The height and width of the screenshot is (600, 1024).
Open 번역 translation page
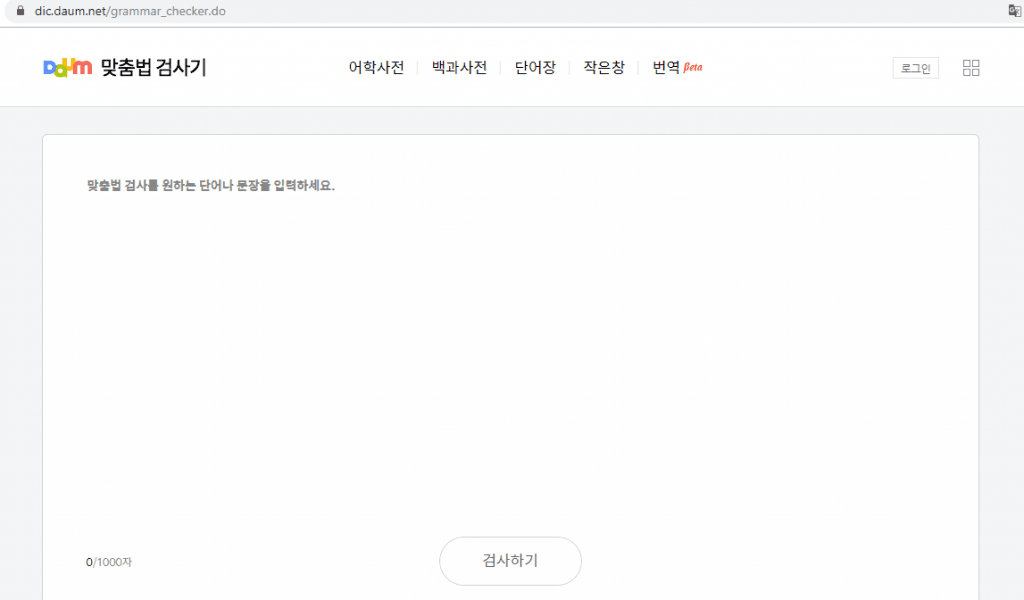pos(666,68)
